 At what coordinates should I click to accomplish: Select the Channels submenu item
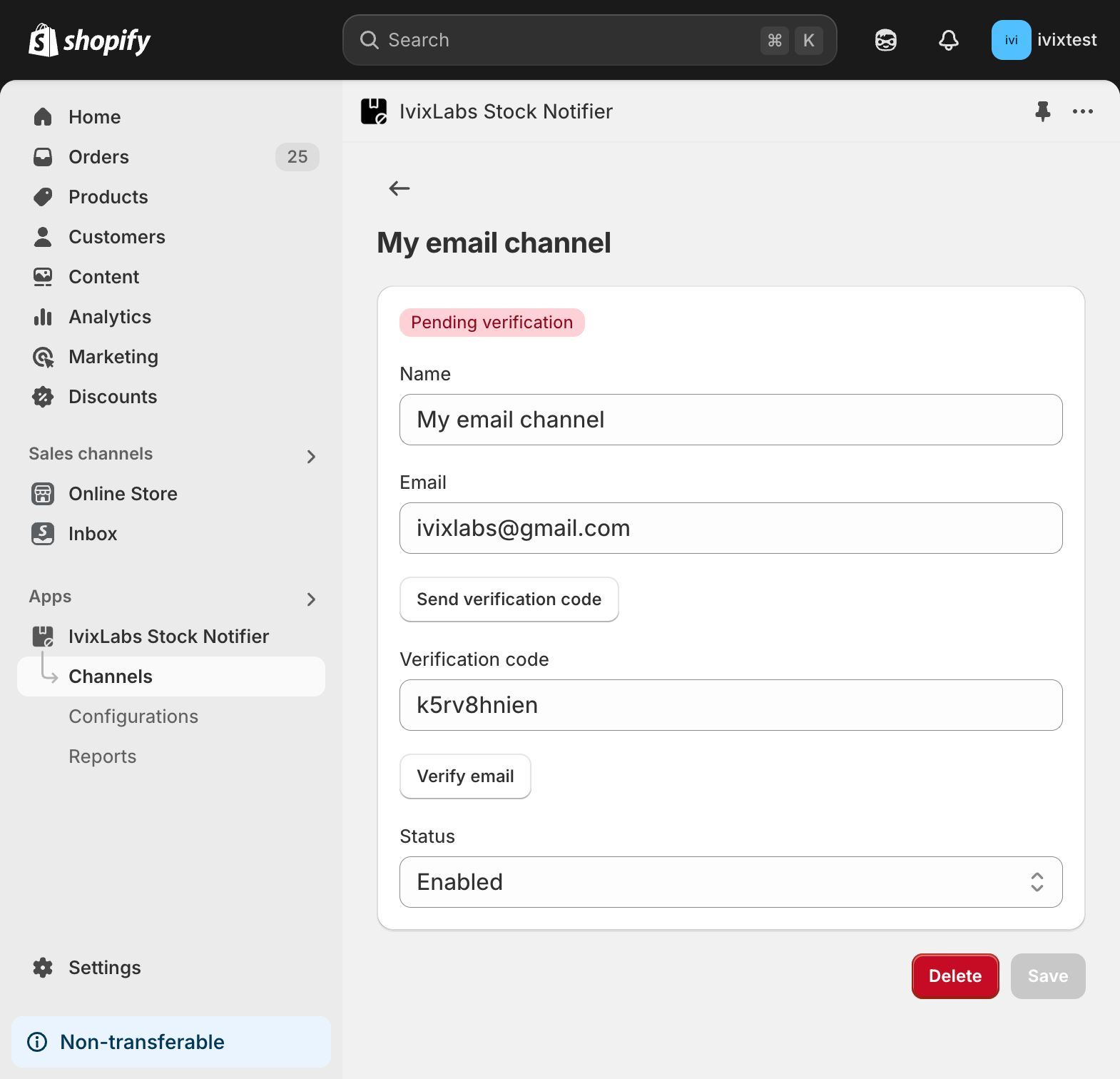coord(171,677)
